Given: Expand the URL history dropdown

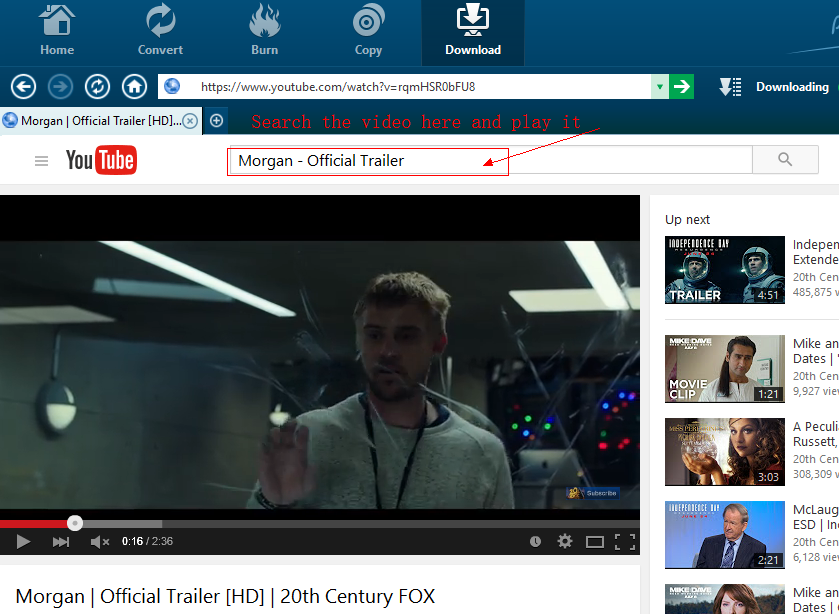Looking at the screenshot, I should [x=660, y=87].
